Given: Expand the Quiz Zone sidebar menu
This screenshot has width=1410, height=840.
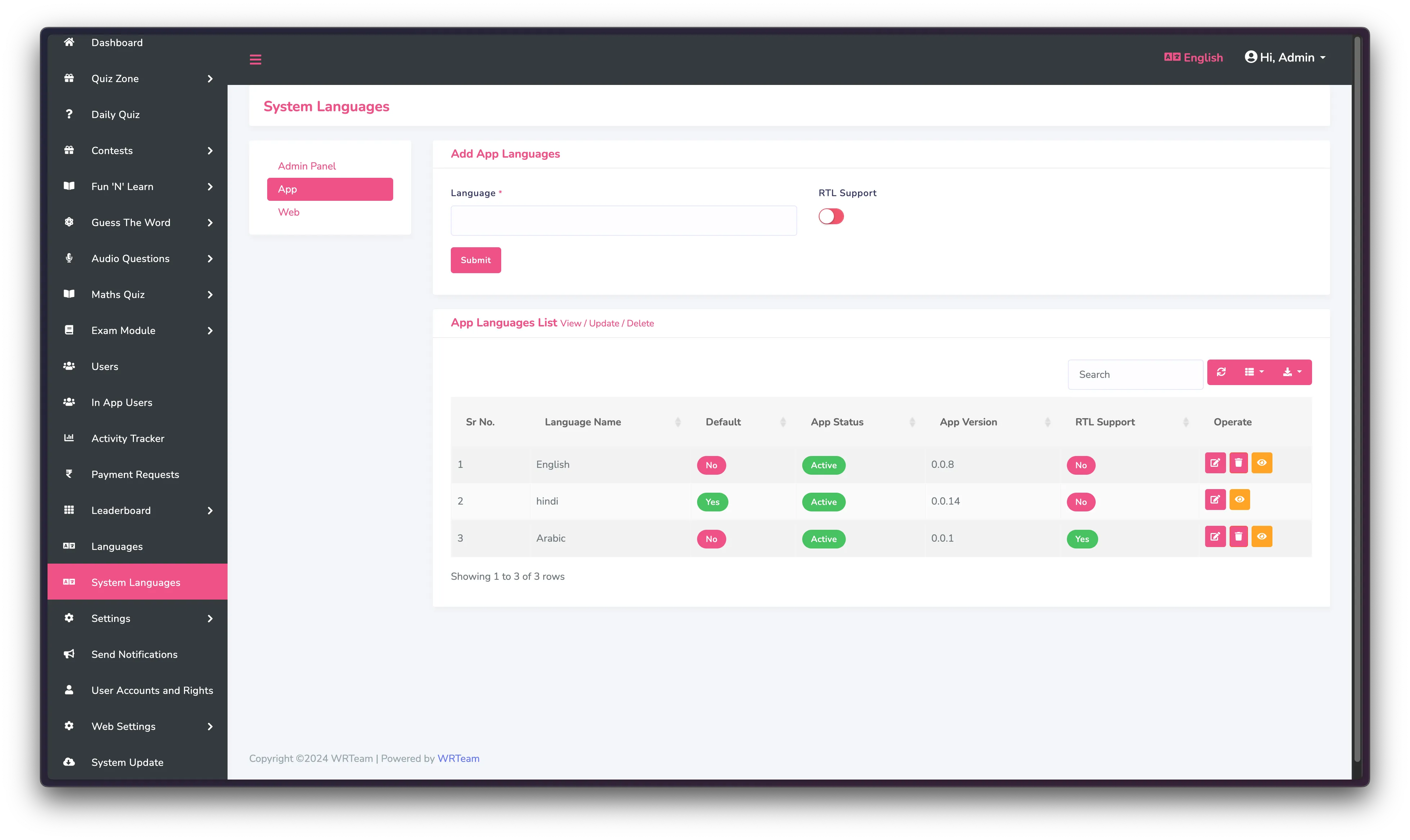Looking at the screenshot, I should click(x=115, y=79).
